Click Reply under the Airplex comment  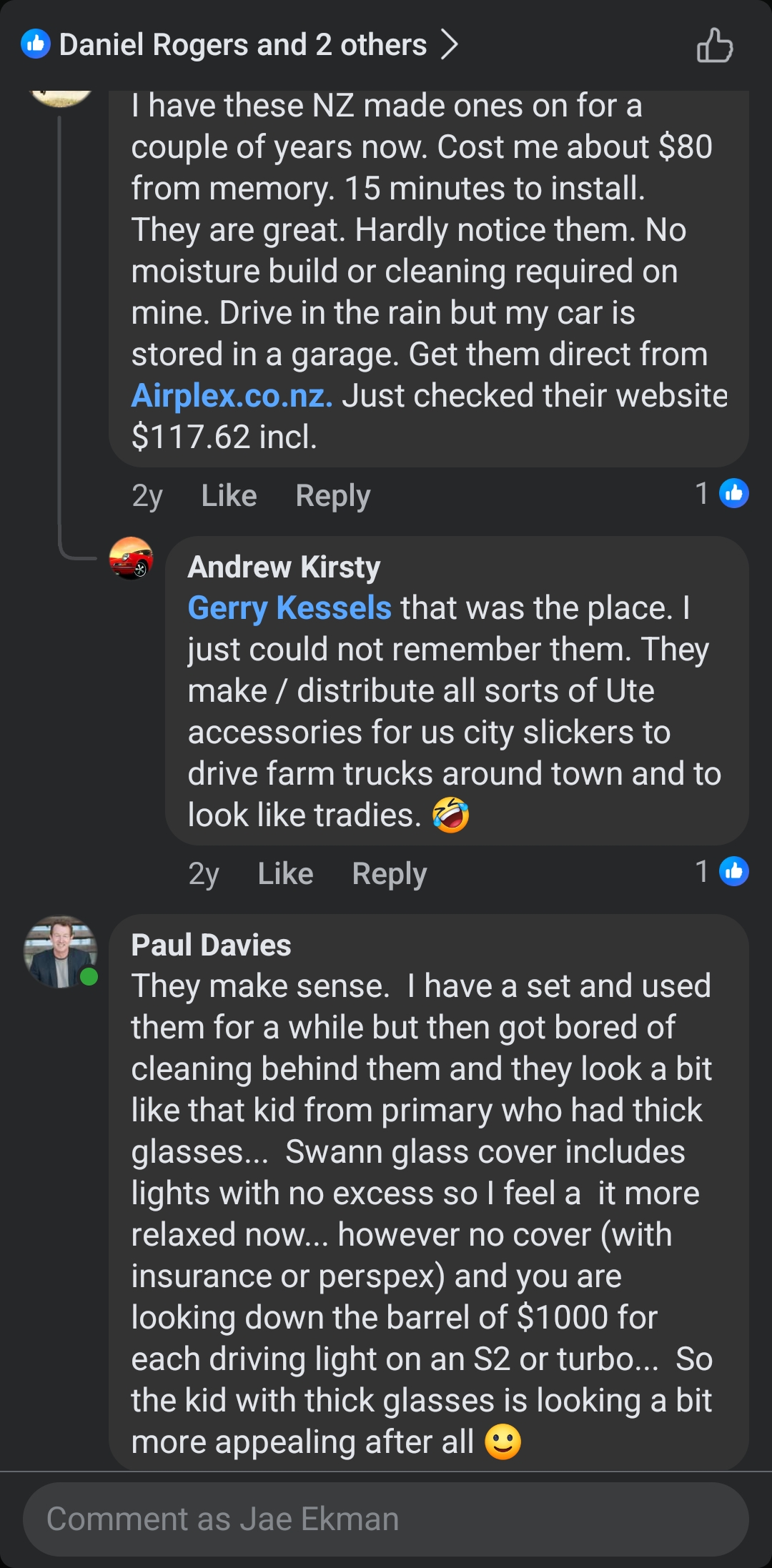click(332, 495)
